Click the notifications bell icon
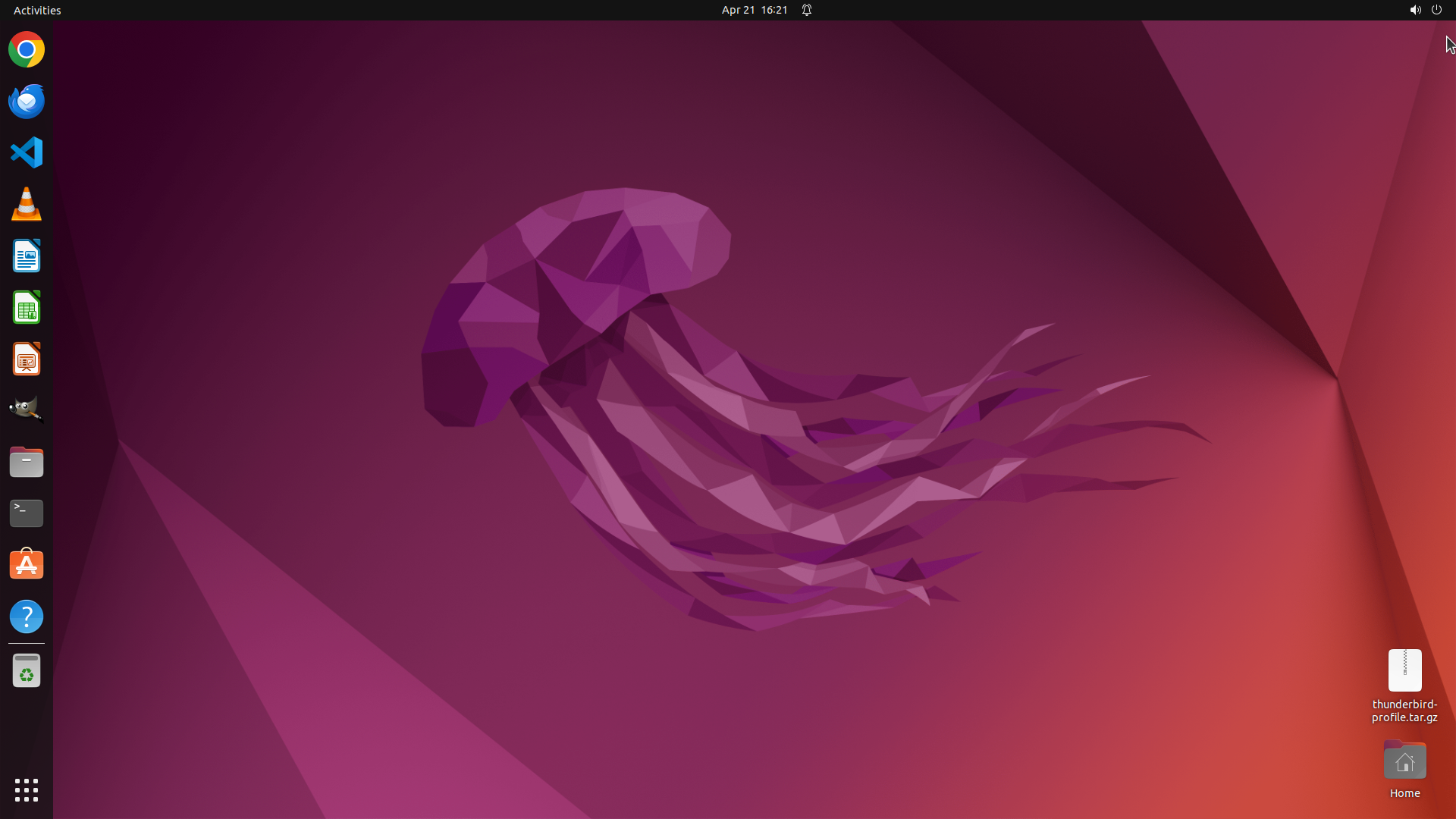This screenshot has width=1456, height=819. coord(807,10)
